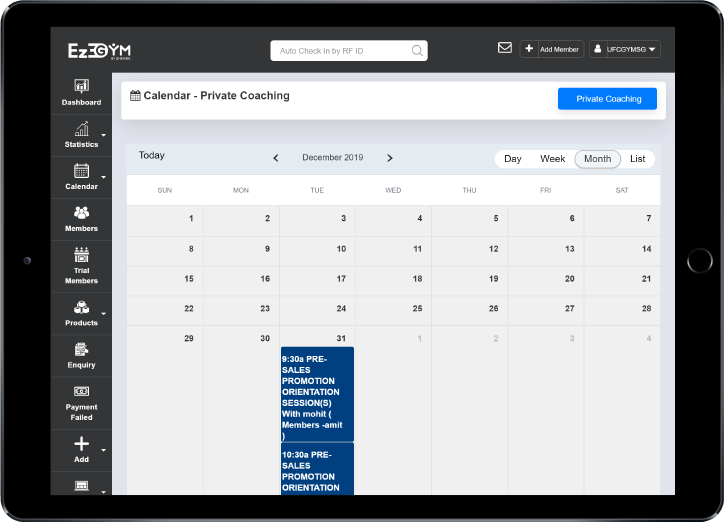Go to previous month arrow
This screenshot has width=724, height=522.
point(276,158)
